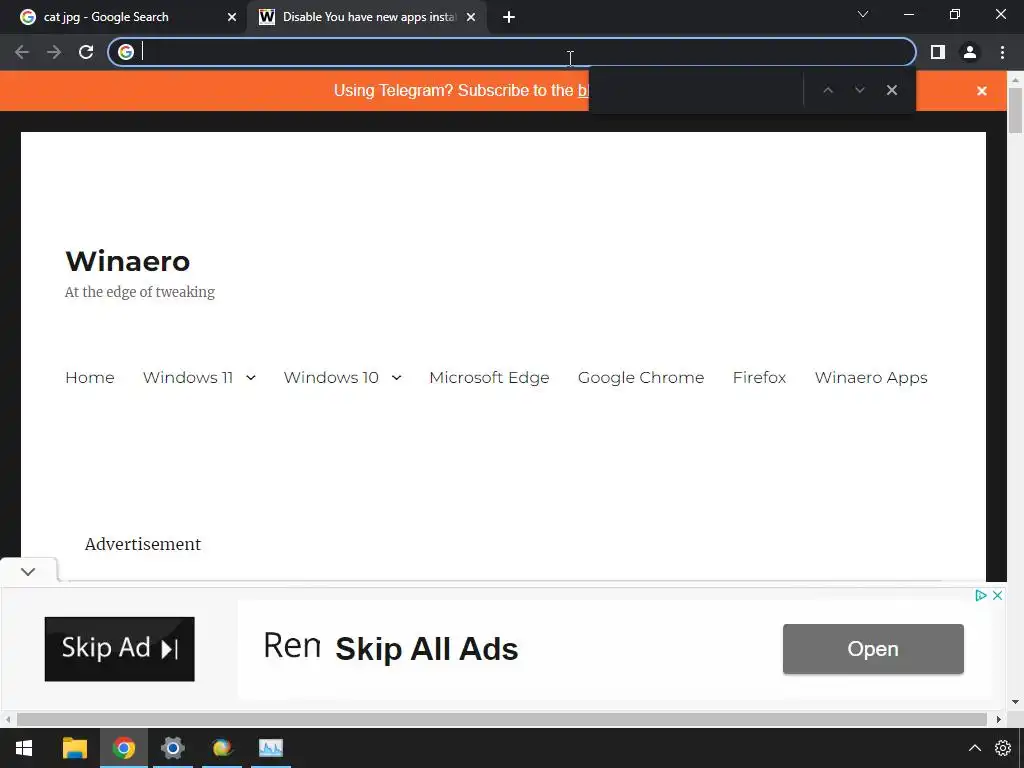This screenshot has width=1024, height=768.
Task: Switch to the cat jpg Google Search tab
Action: (x=123, y=17)
